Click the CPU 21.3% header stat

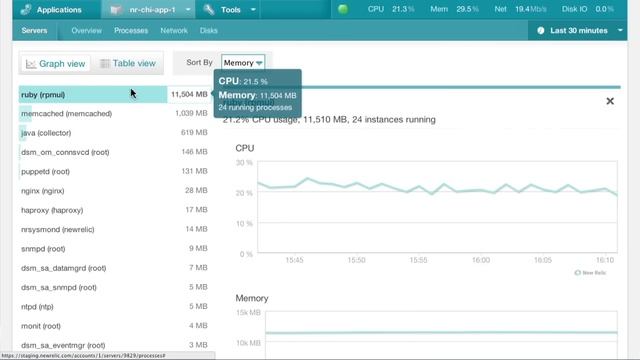pyautogui.click(x=391, y=9)
